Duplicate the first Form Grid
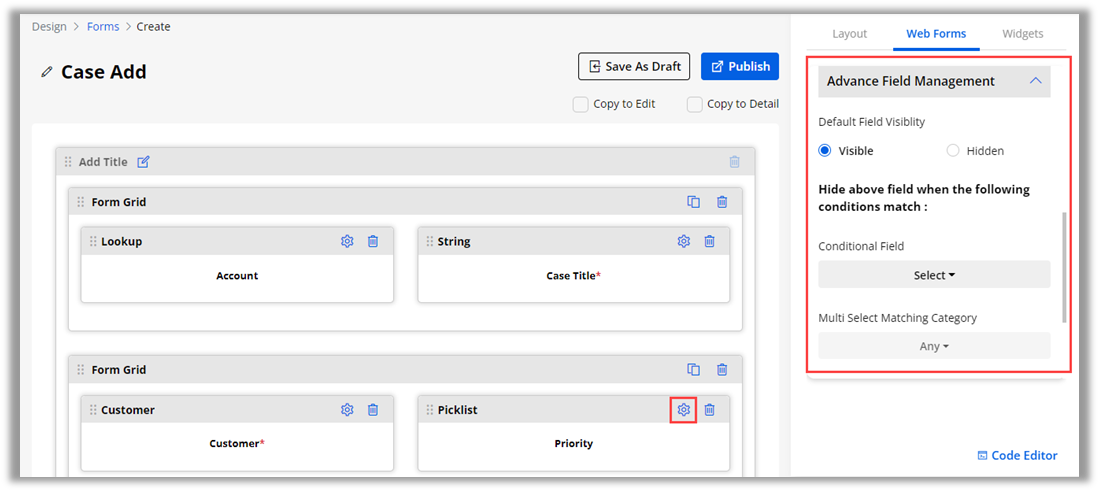The image size is (1100, 491). [x=694, y=202]
